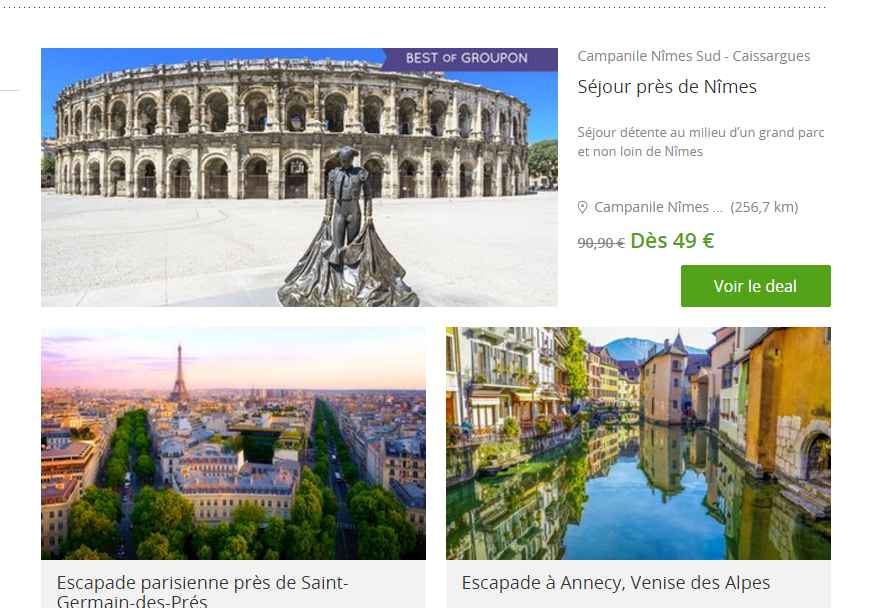
Task: Click the gray caption area under the Annecy photo
Action: click(x=638, y=584)
